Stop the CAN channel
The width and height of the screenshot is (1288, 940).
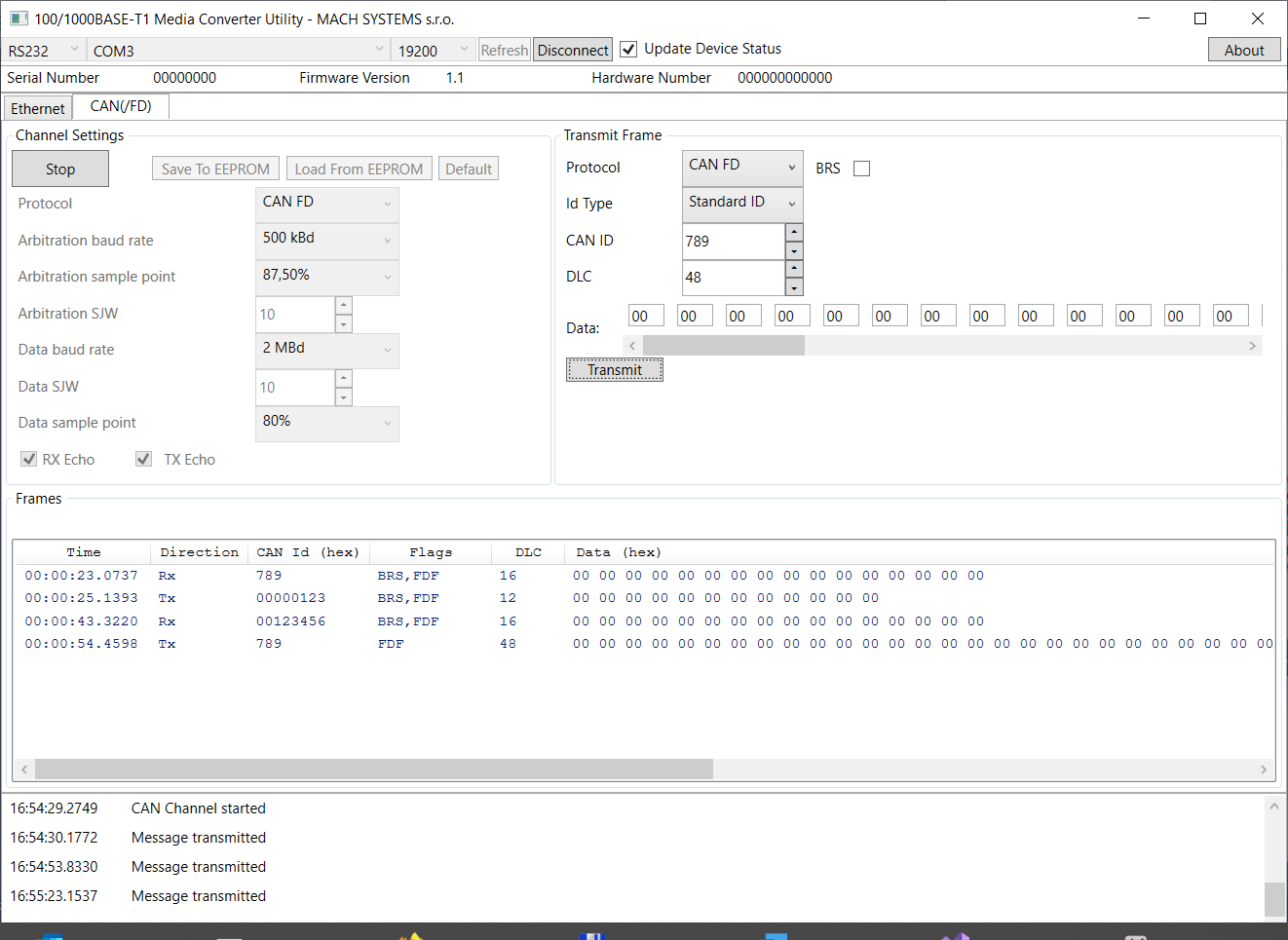(60, 169)
